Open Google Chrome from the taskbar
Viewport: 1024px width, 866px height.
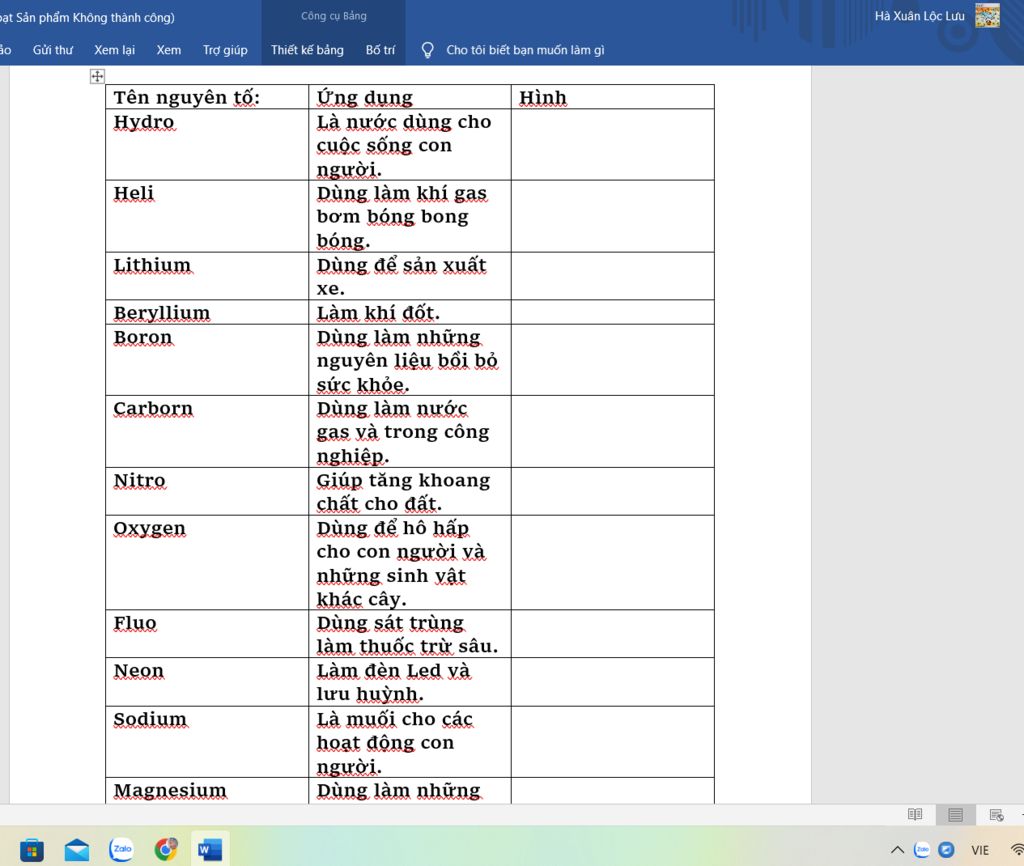tap(166, 850)
